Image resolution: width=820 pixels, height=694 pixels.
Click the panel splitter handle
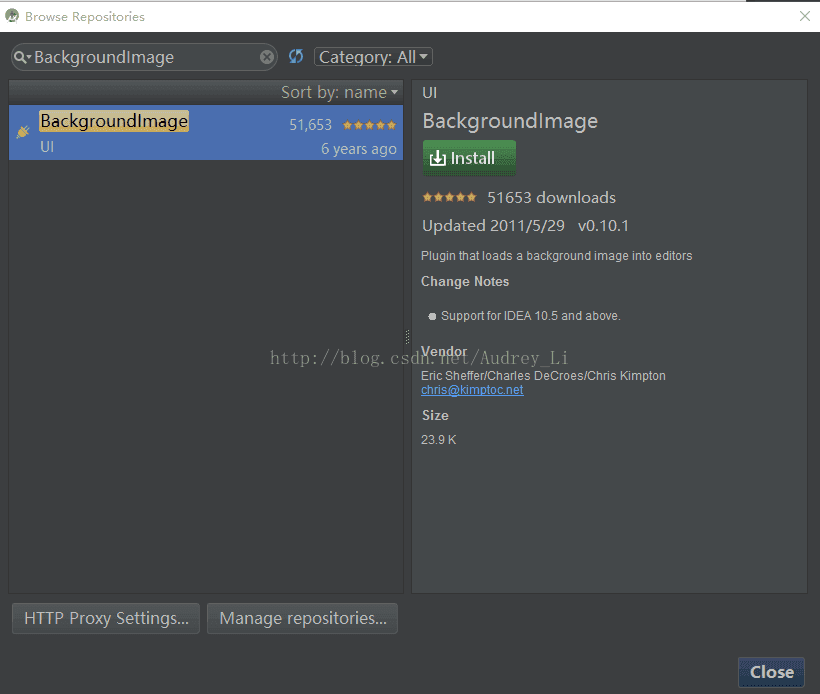(407, 336)
